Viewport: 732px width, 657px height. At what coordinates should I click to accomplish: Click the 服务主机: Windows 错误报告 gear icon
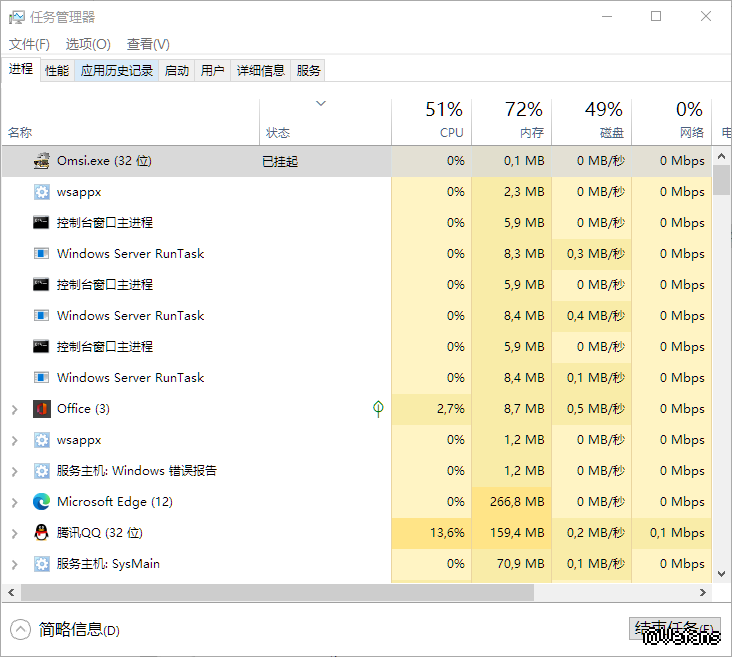coord(42,471)
